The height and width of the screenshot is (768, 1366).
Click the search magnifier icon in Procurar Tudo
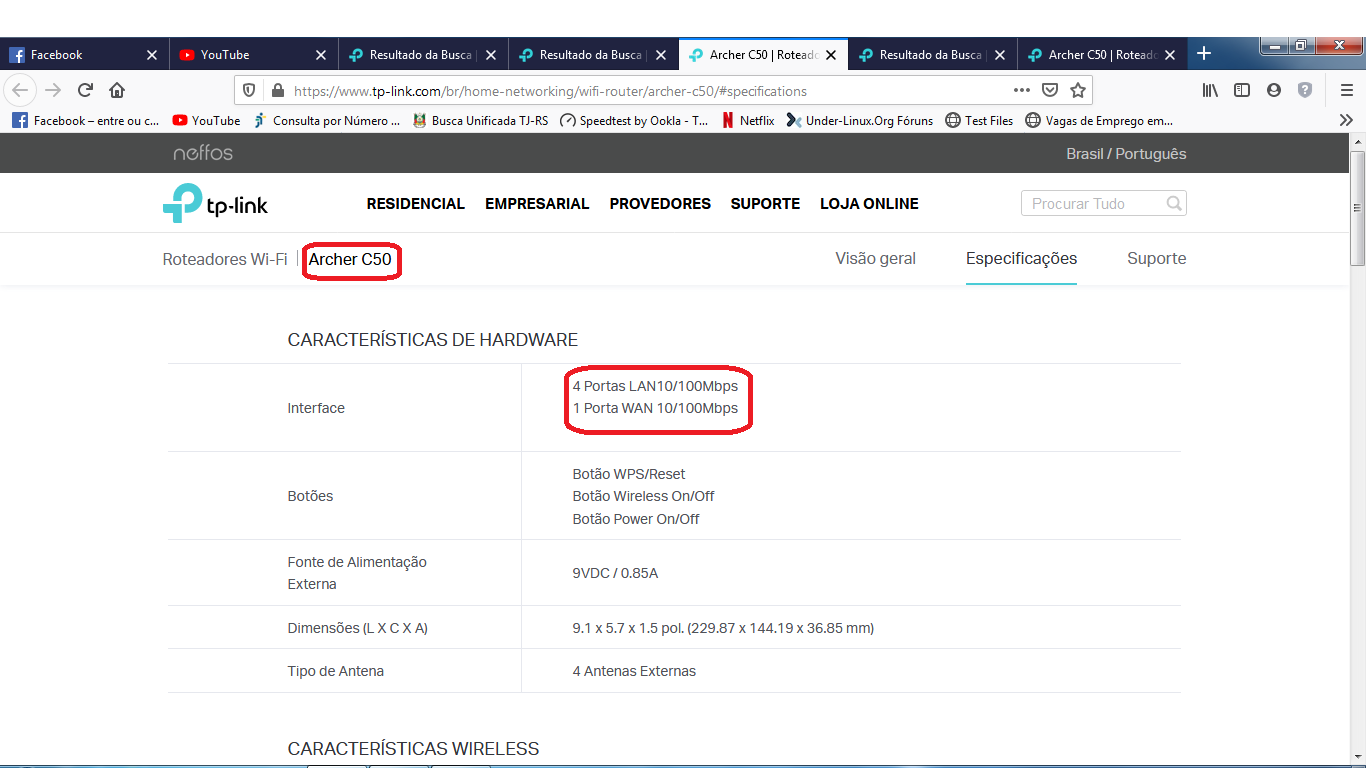tap(1174, 203)
